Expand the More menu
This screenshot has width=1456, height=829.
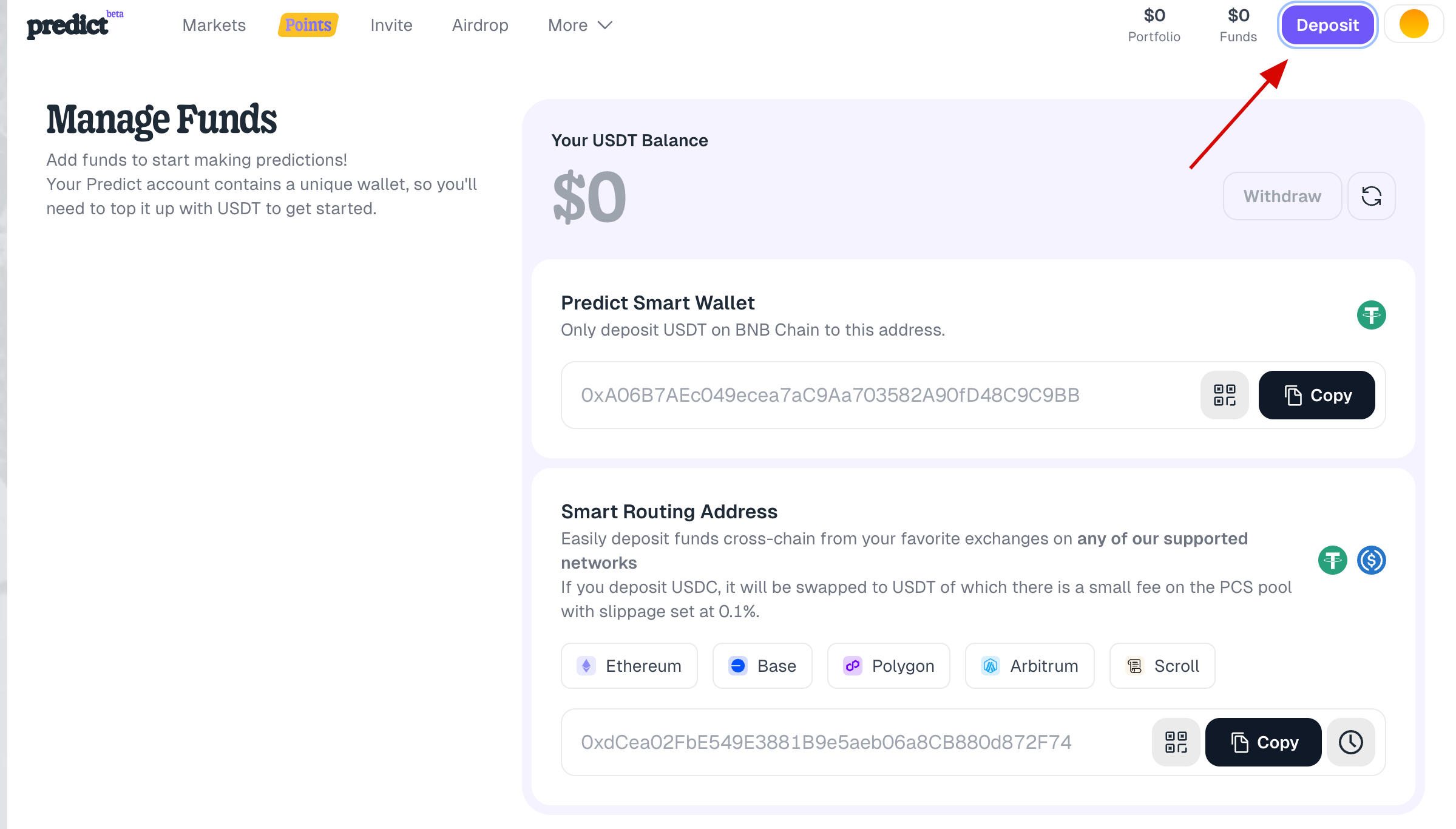(580, 25)
